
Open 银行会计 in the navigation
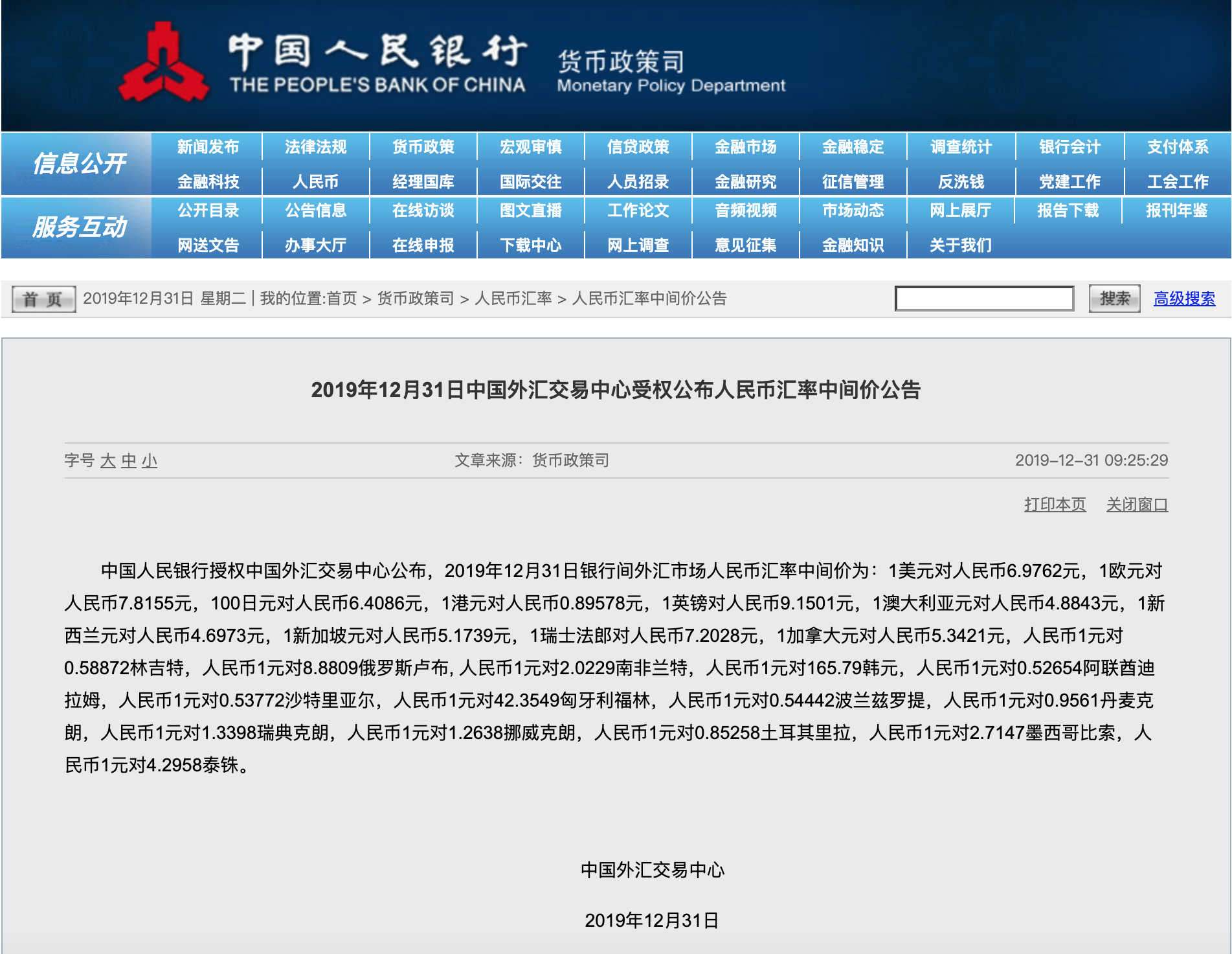click(1070, 147)
